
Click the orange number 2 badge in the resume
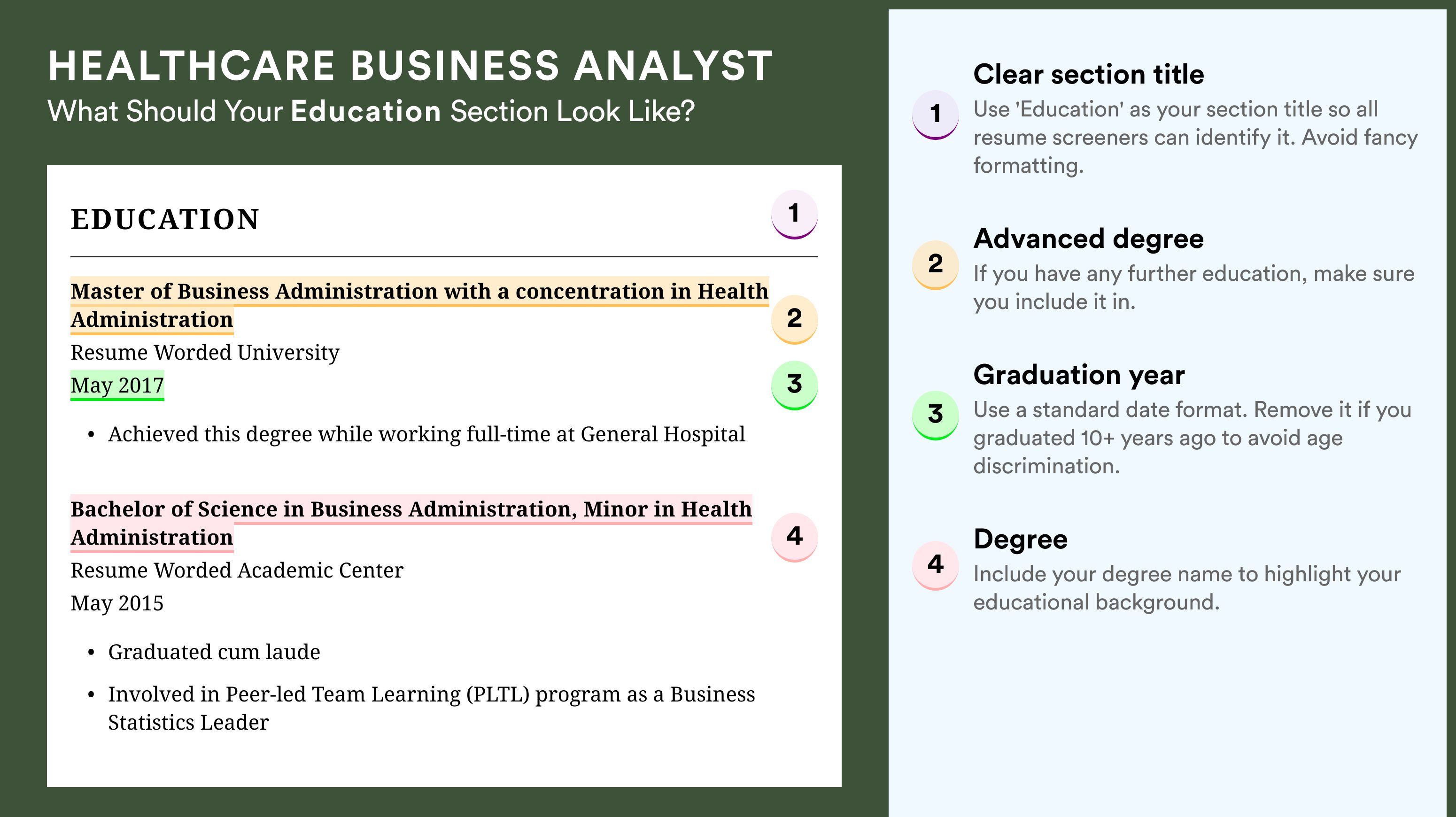coord(794,319)
